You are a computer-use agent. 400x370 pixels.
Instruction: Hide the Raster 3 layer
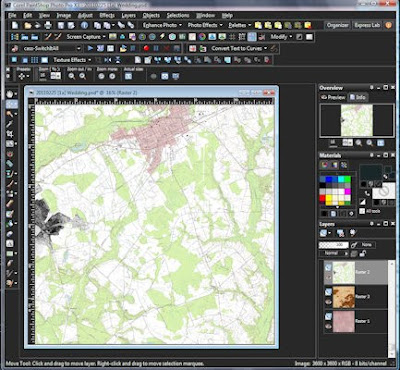(328, 302)
